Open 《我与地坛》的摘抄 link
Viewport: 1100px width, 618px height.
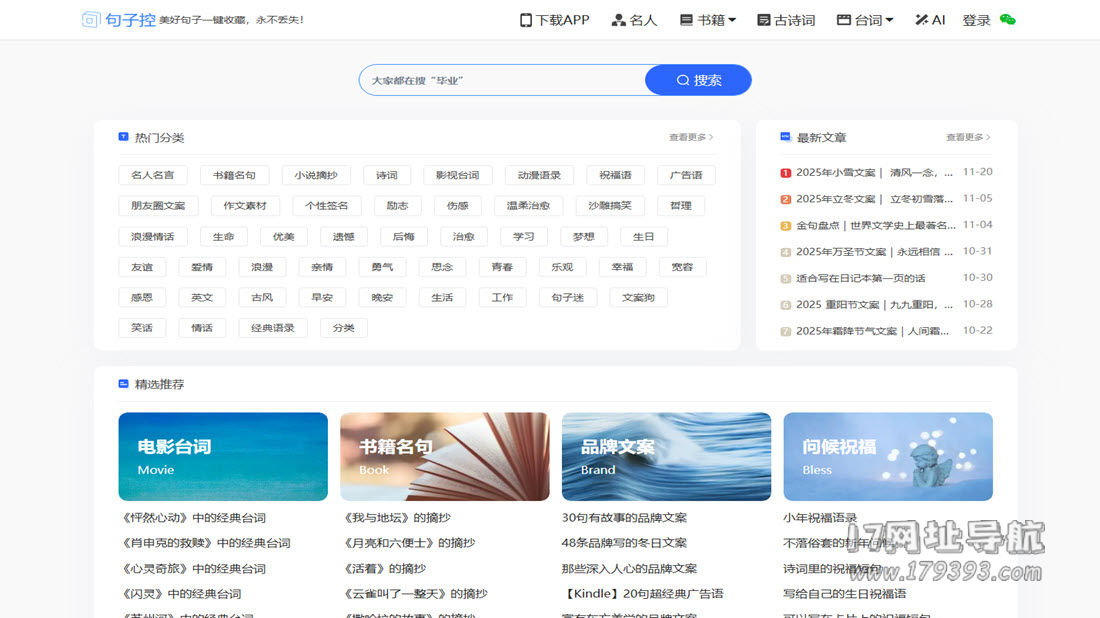[x=397, y=518]
